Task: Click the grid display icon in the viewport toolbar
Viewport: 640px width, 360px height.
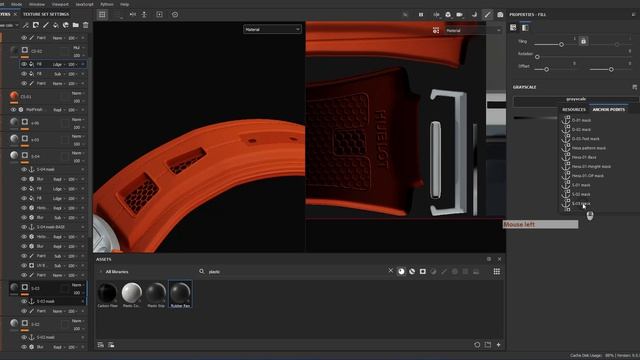Action: [x=102, y=15]
